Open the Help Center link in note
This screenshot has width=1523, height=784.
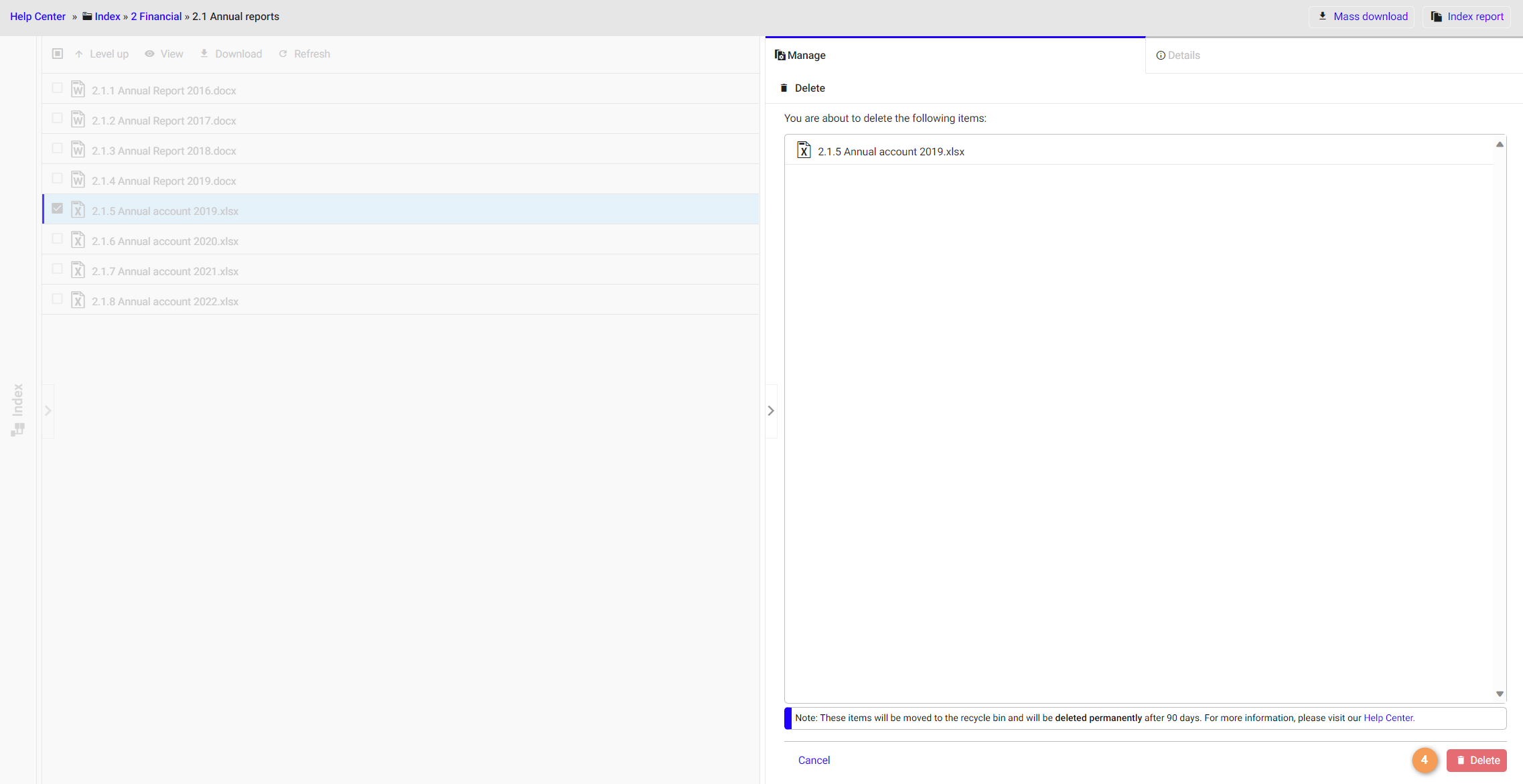click(1388, 718)
